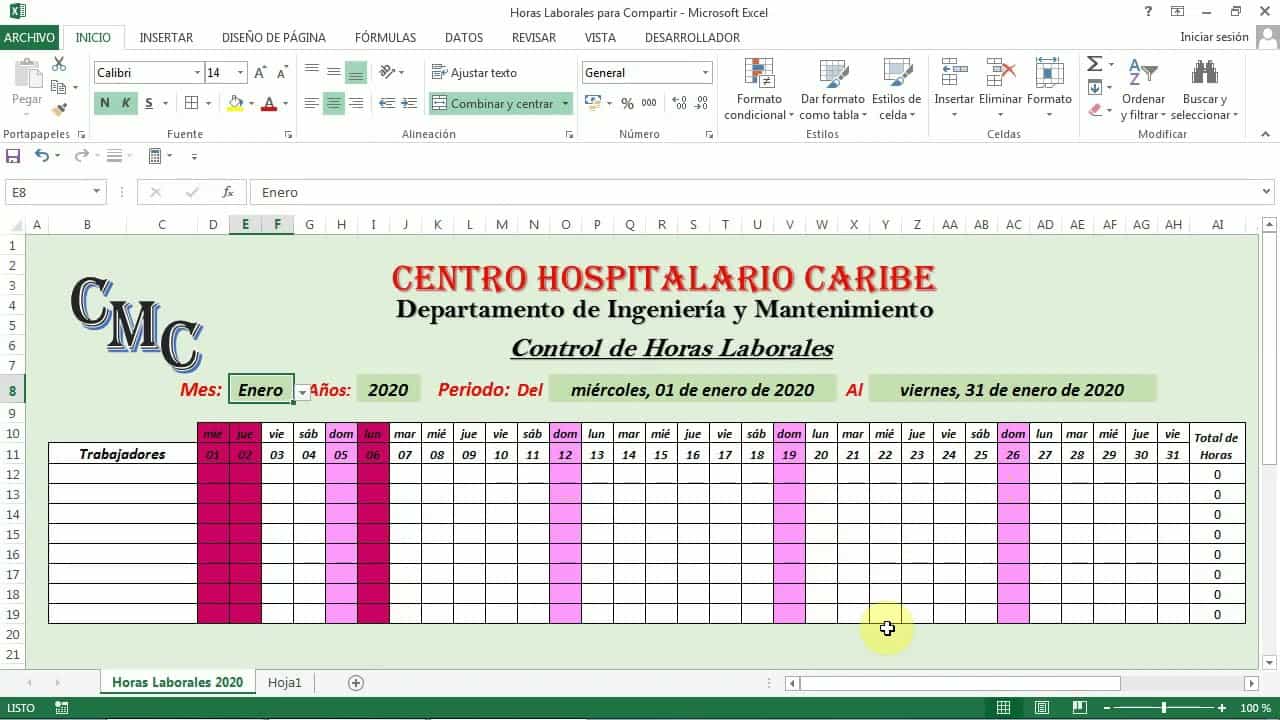Open the Hoja1 sheet tab
This screenshot has width=1280, height=720.
(285, 682)
